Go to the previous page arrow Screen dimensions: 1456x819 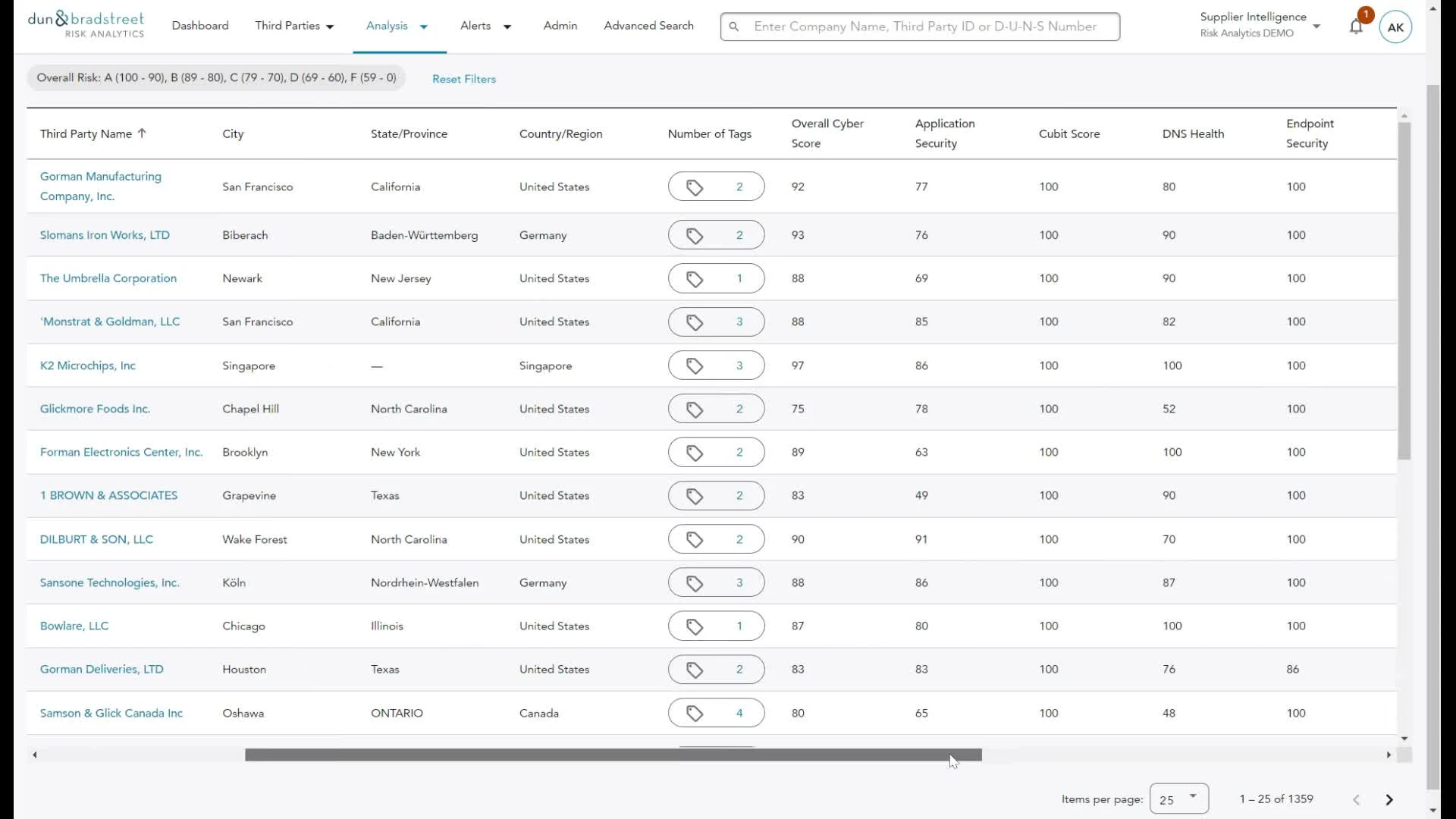(x=1357, y=799)
